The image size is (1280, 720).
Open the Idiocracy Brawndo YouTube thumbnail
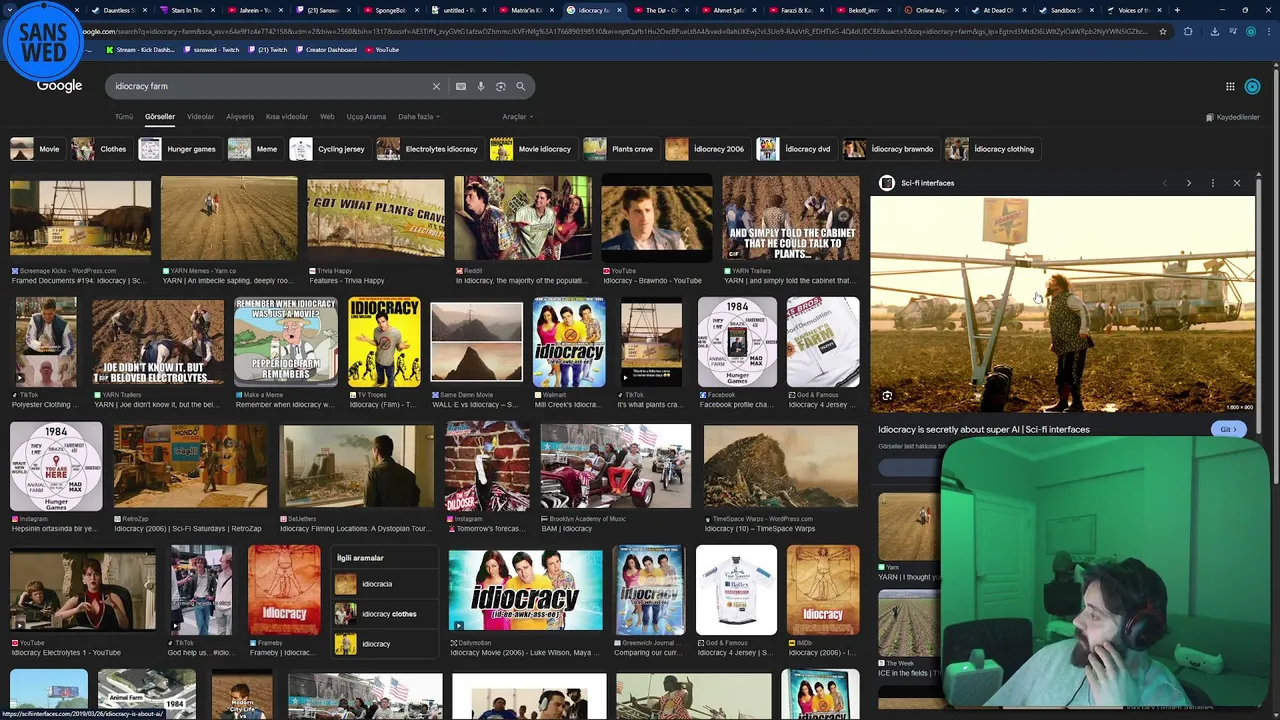click(656, 220)
